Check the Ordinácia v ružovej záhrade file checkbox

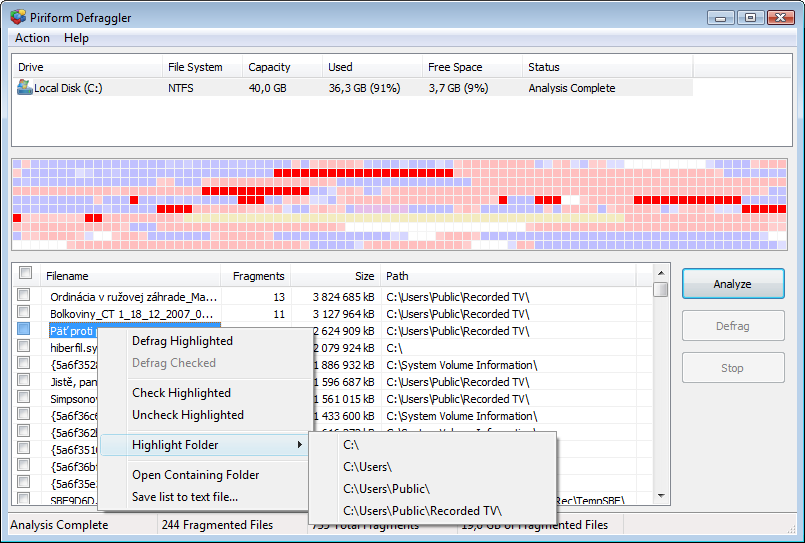pyautogui.click(x=24, y=295)
